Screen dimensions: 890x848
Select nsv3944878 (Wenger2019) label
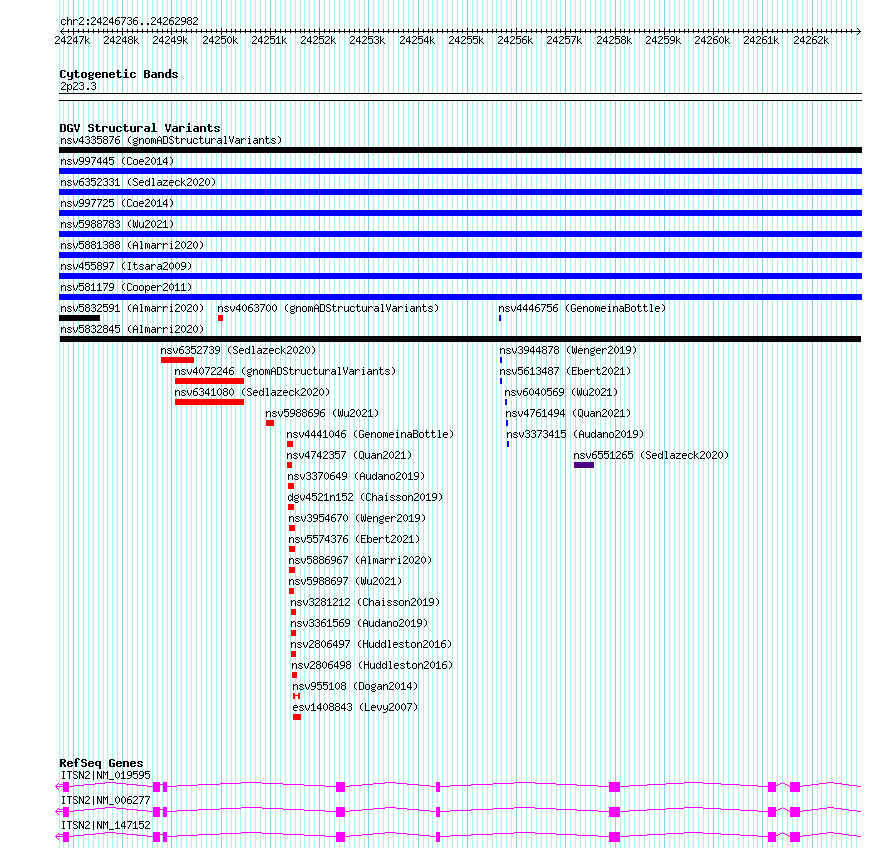pos(568,350)
